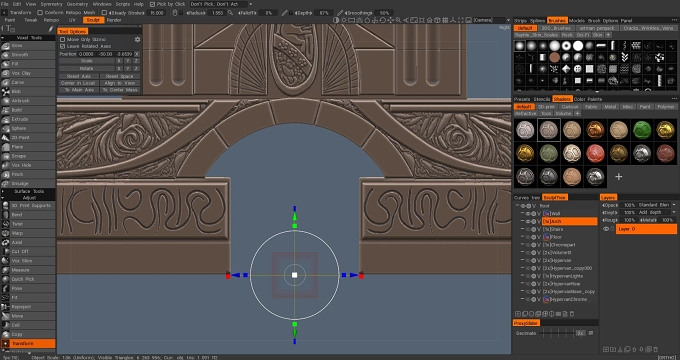The image size is (680, 360).
Task: Click the Opacity 100% slider value
Action: (x=629, y=205)
